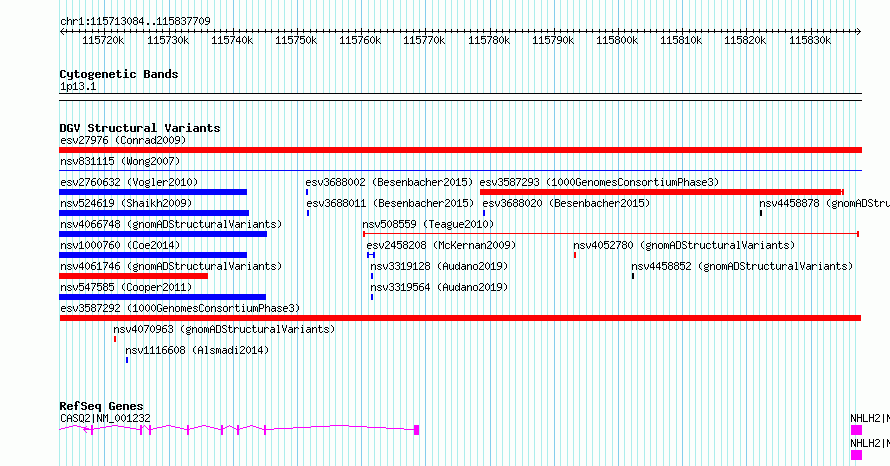Open the nsv831115 (Wong2007) variant label
Image resolution: width=890 pixels, height=466 pixels.
120,161
